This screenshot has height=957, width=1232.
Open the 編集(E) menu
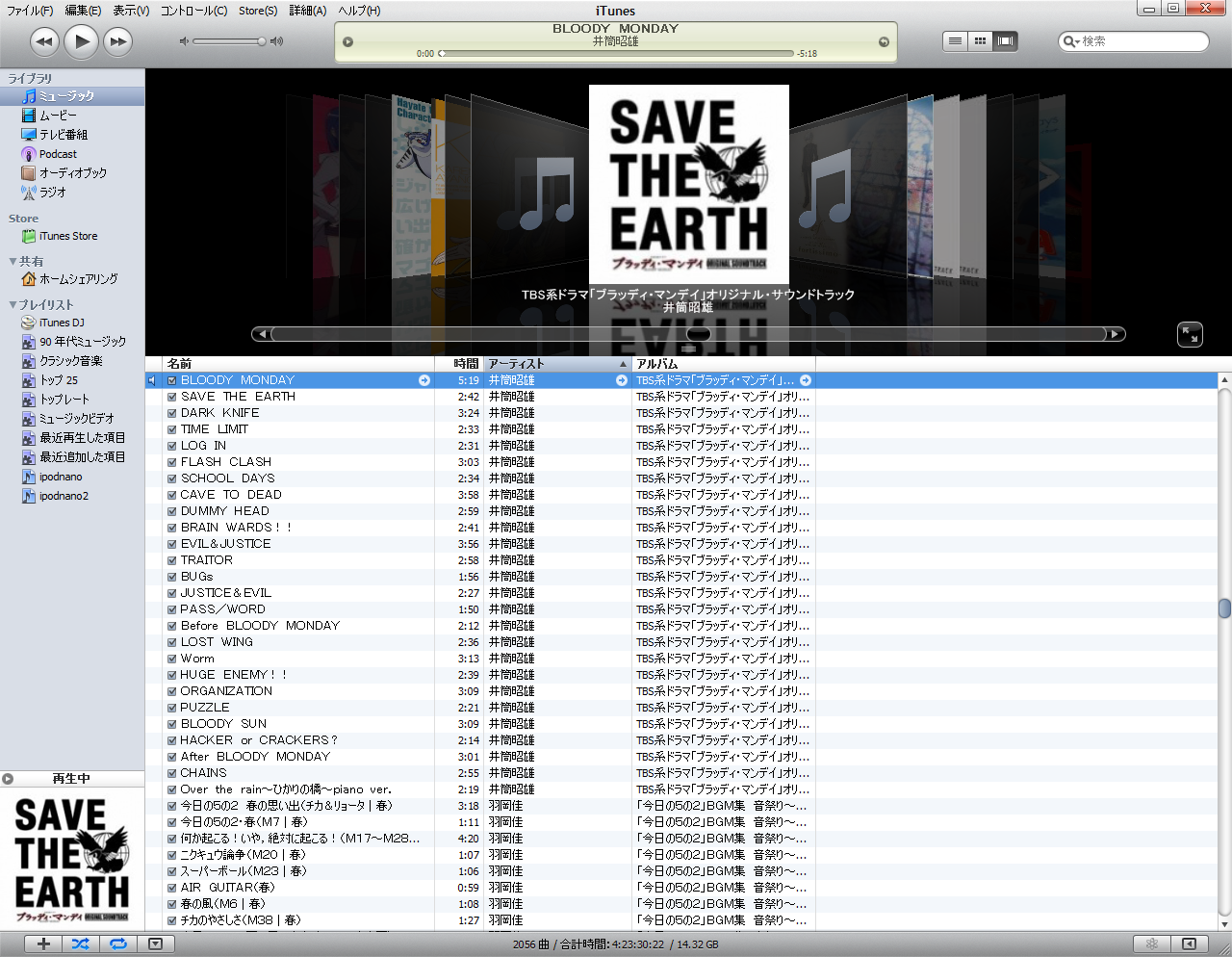[x=83, y=11]
